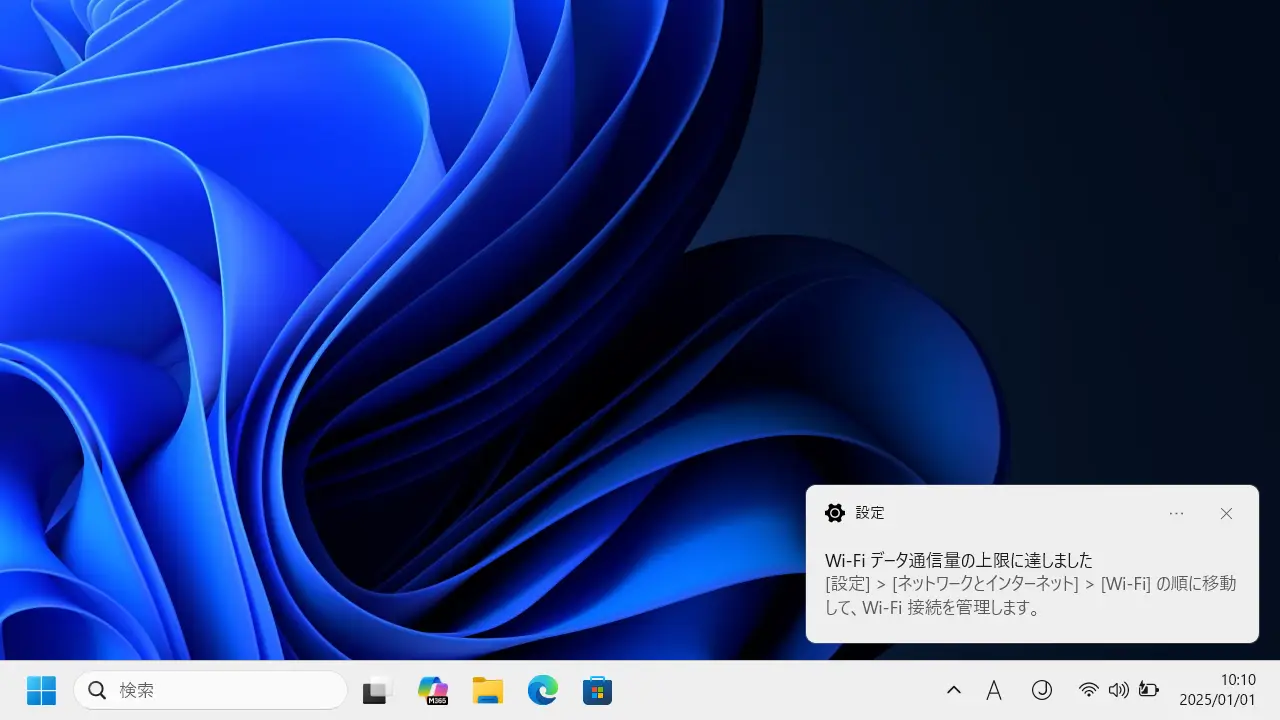The image size is (1280, 720).
Task: Open File Explorer from the taskbar
Action: click(487, 689)
